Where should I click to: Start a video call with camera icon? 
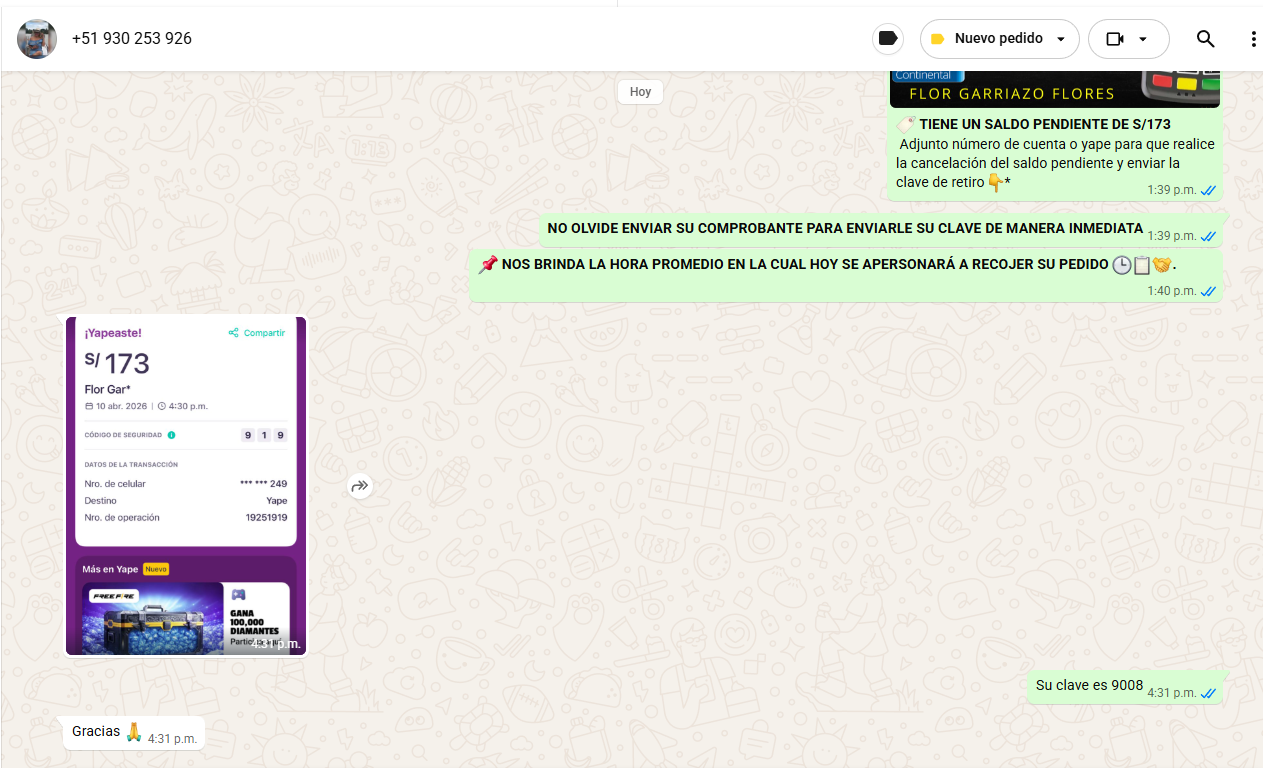1115,39
